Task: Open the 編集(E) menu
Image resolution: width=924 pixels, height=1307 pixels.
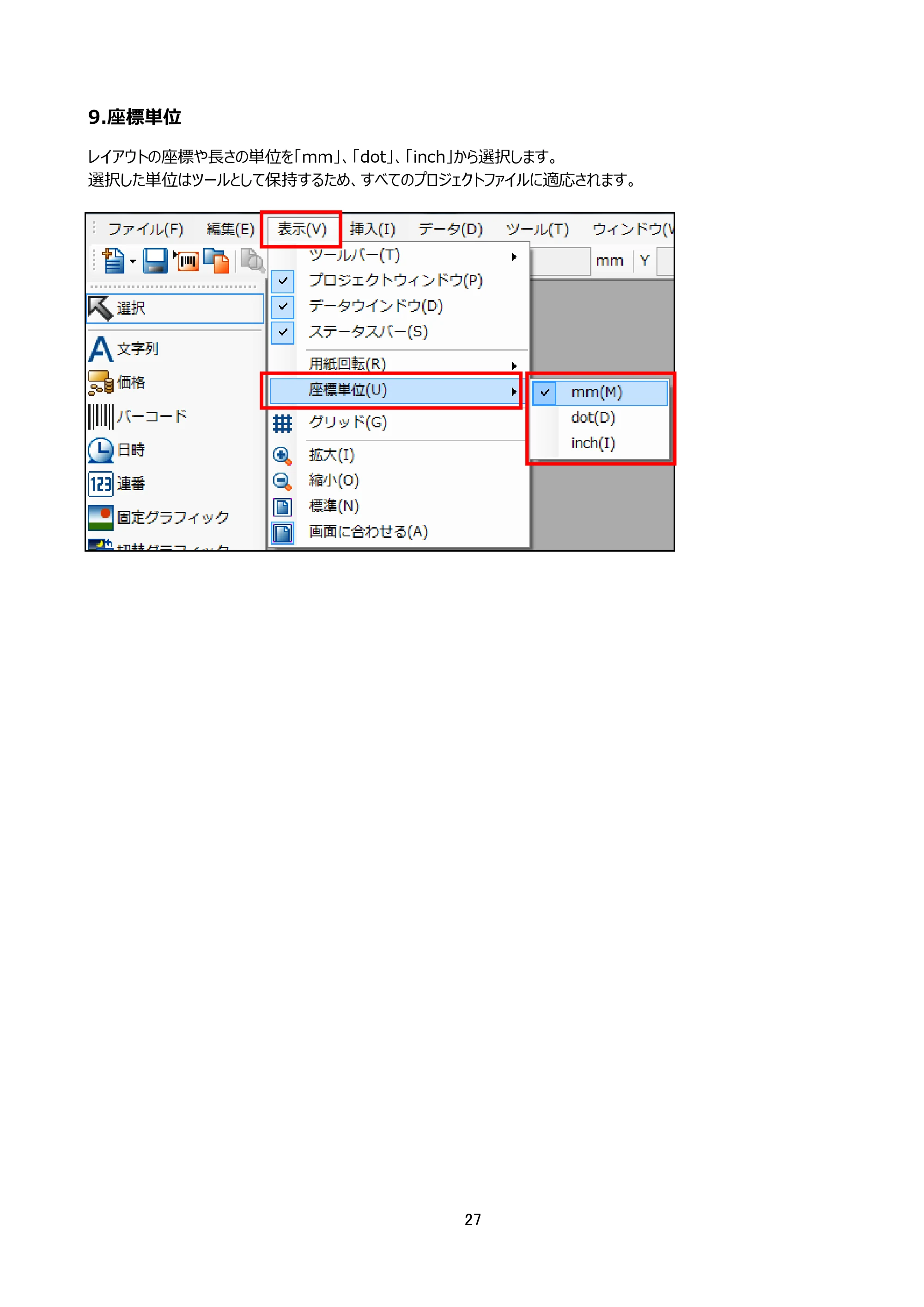Action: [x=231, y=230]
